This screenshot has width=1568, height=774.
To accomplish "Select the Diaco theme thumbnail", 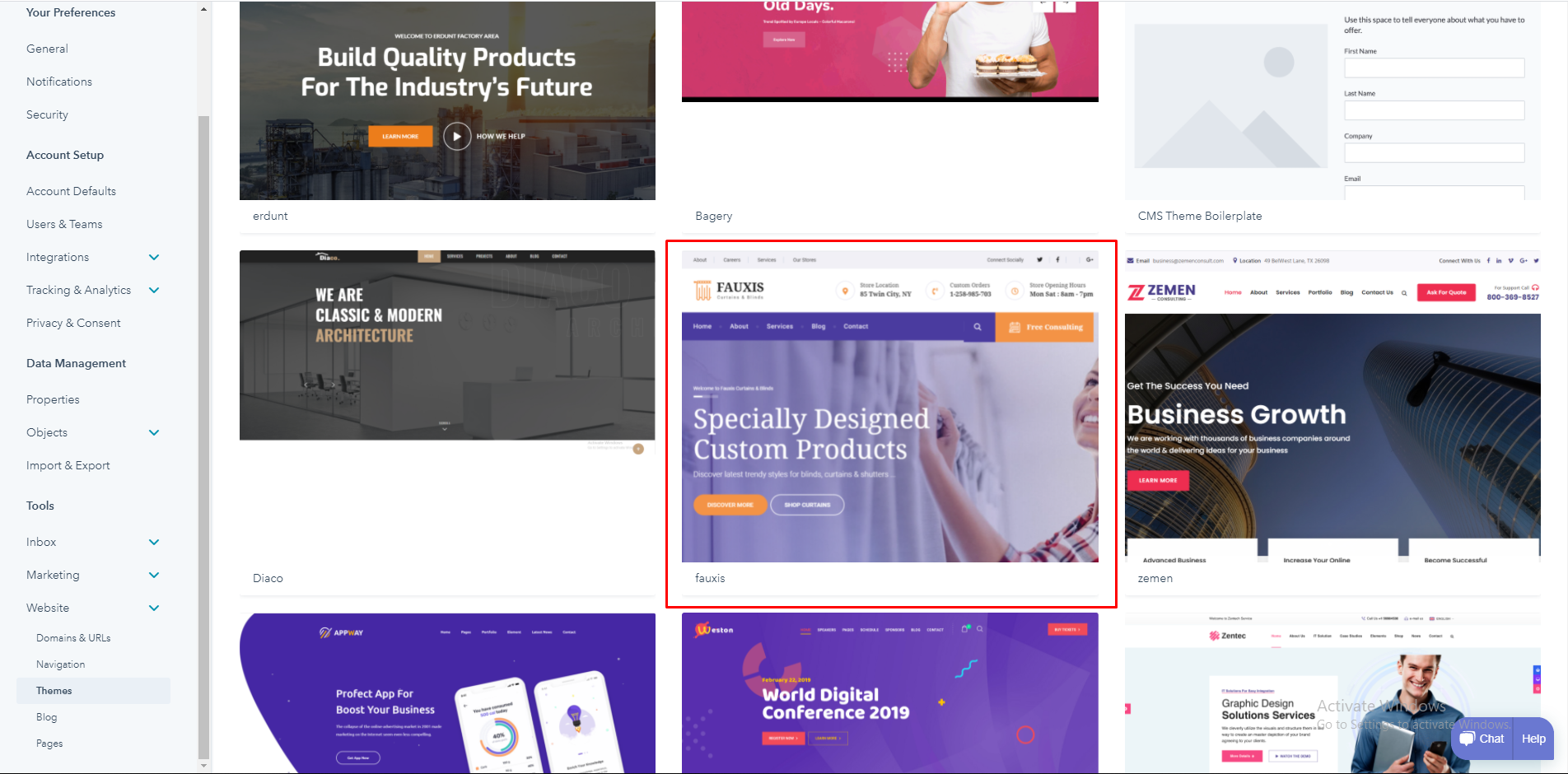I will coord(447,352).
